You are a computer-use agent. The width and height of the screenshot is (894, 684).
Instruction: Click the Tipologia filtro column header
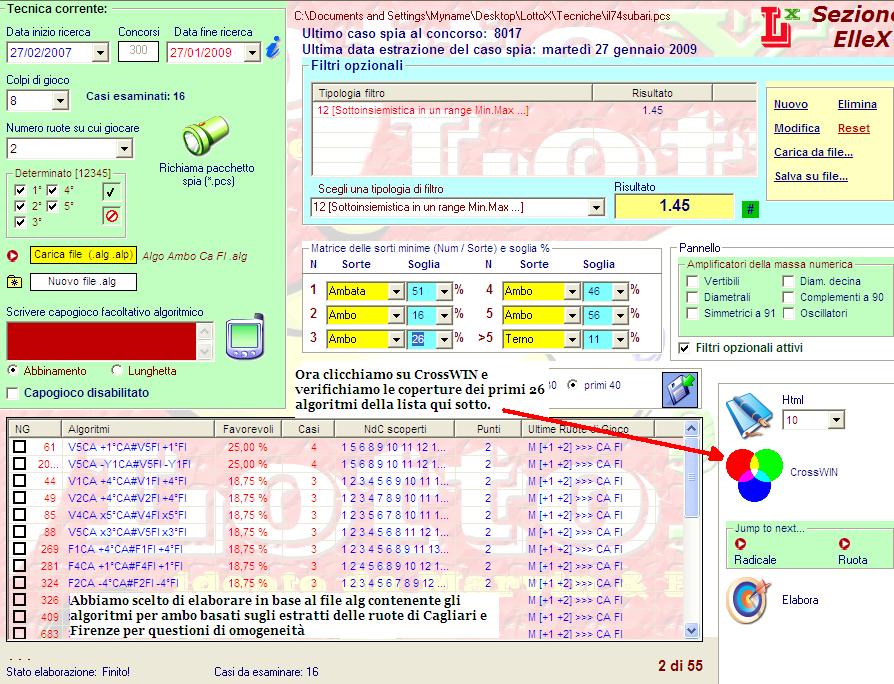point(453,93)
